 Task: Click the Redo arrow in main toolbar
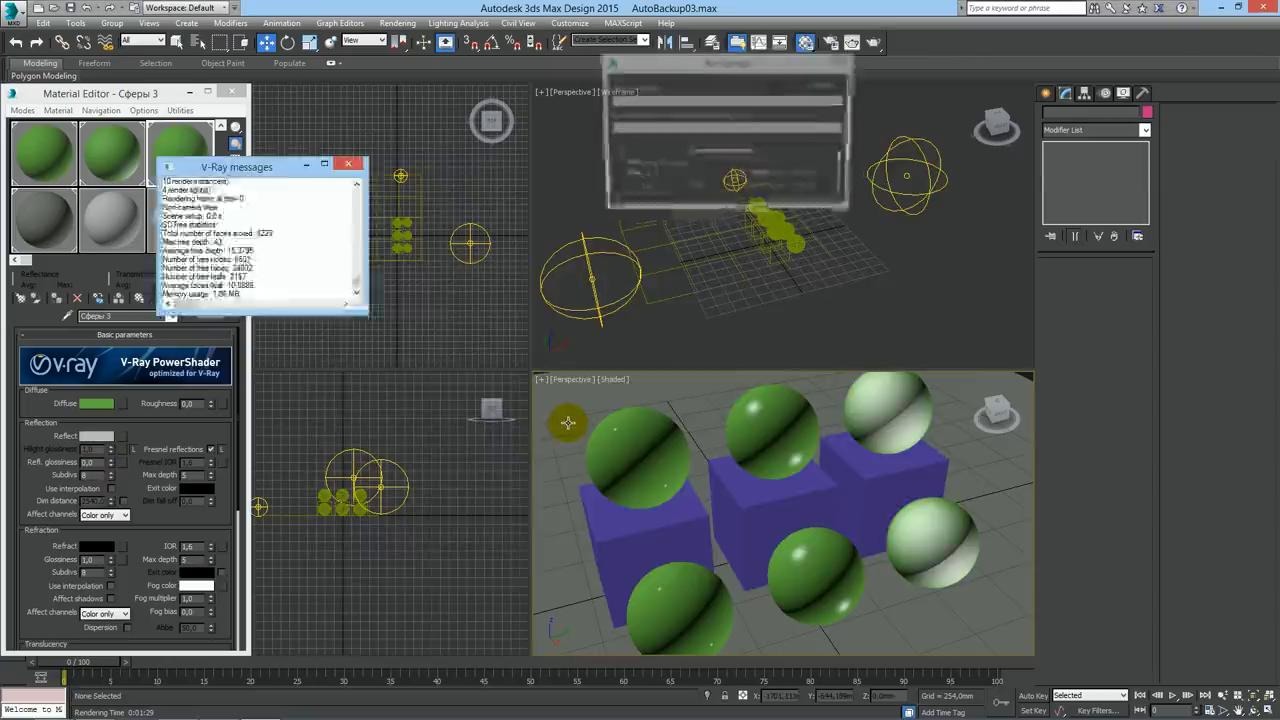pyautogui.click(x=36, y=42)
